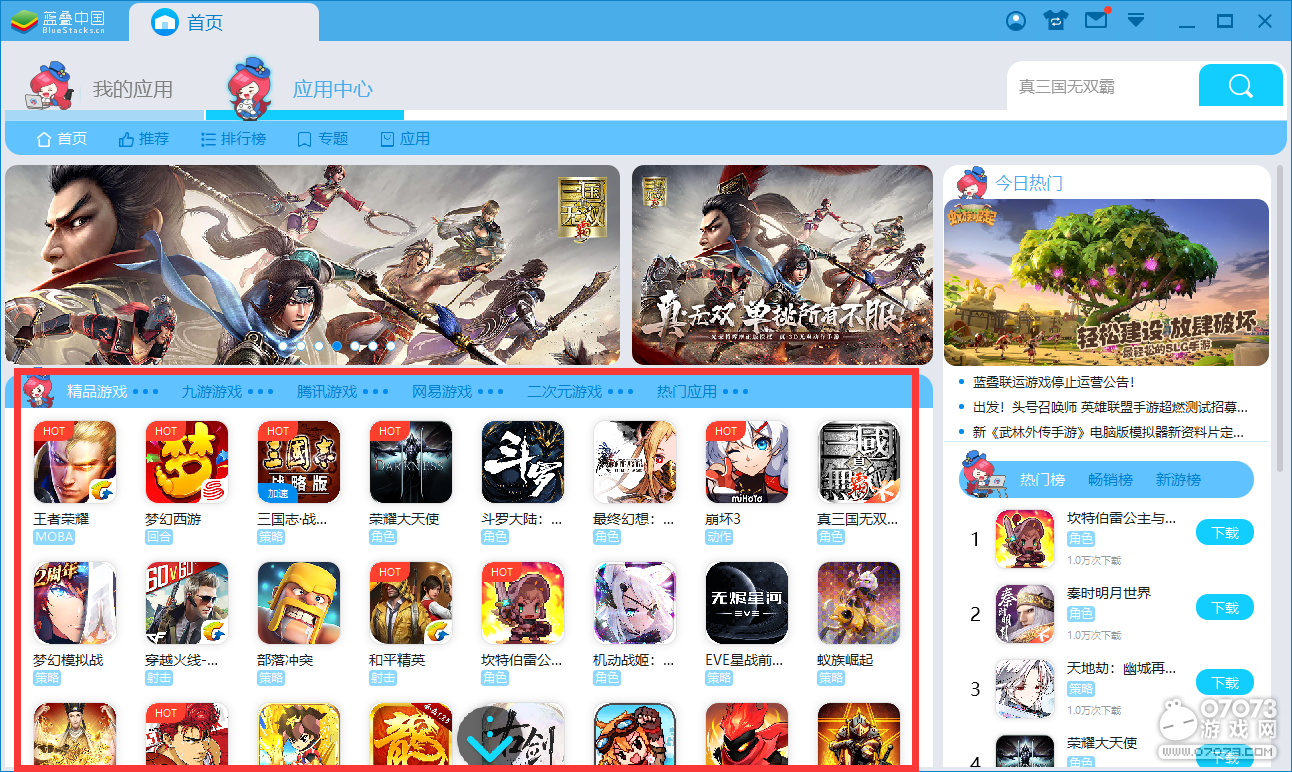This screenshot has height=772, width=1292.
Task: Open the 蓝叠联运游戏停止运营公告 news link
Action: pos(1054,382)
